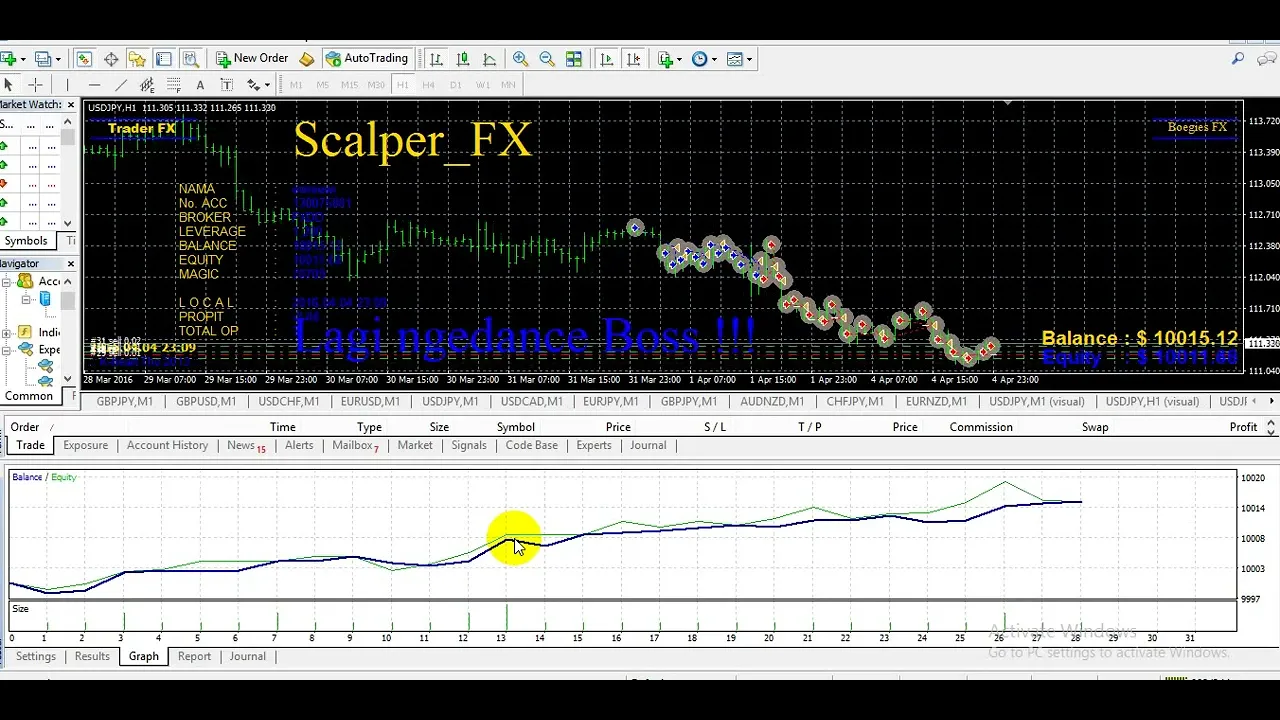Open the MetaEditor yellow book icon

(x=307, y=59)
